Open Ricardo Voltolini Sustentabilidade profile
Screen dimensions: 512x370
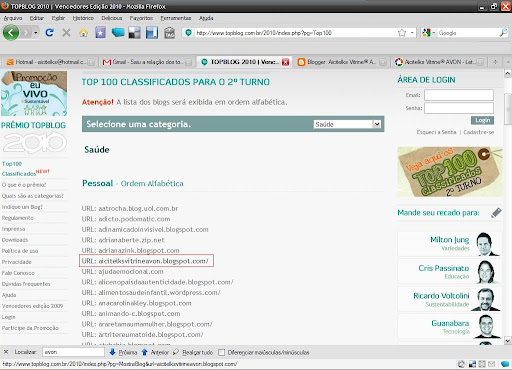pos(449,299)
